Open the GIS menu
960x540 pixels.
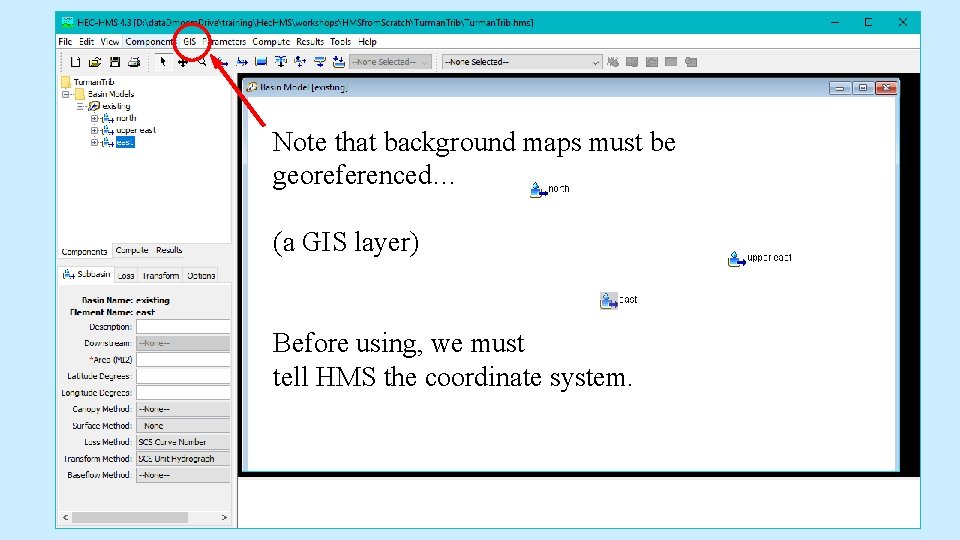pos(190,42)
